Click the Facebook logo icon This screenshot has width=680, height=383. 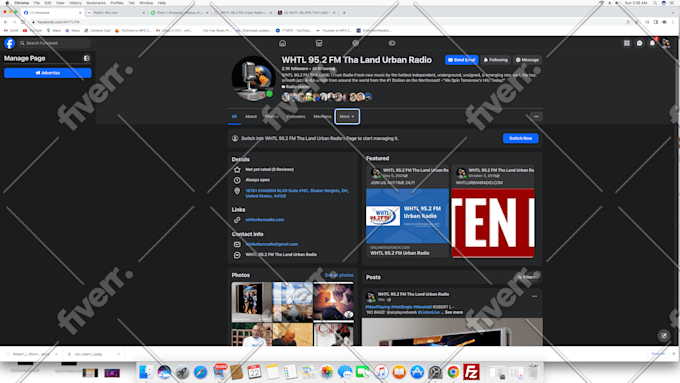click(x=10, y=43)
